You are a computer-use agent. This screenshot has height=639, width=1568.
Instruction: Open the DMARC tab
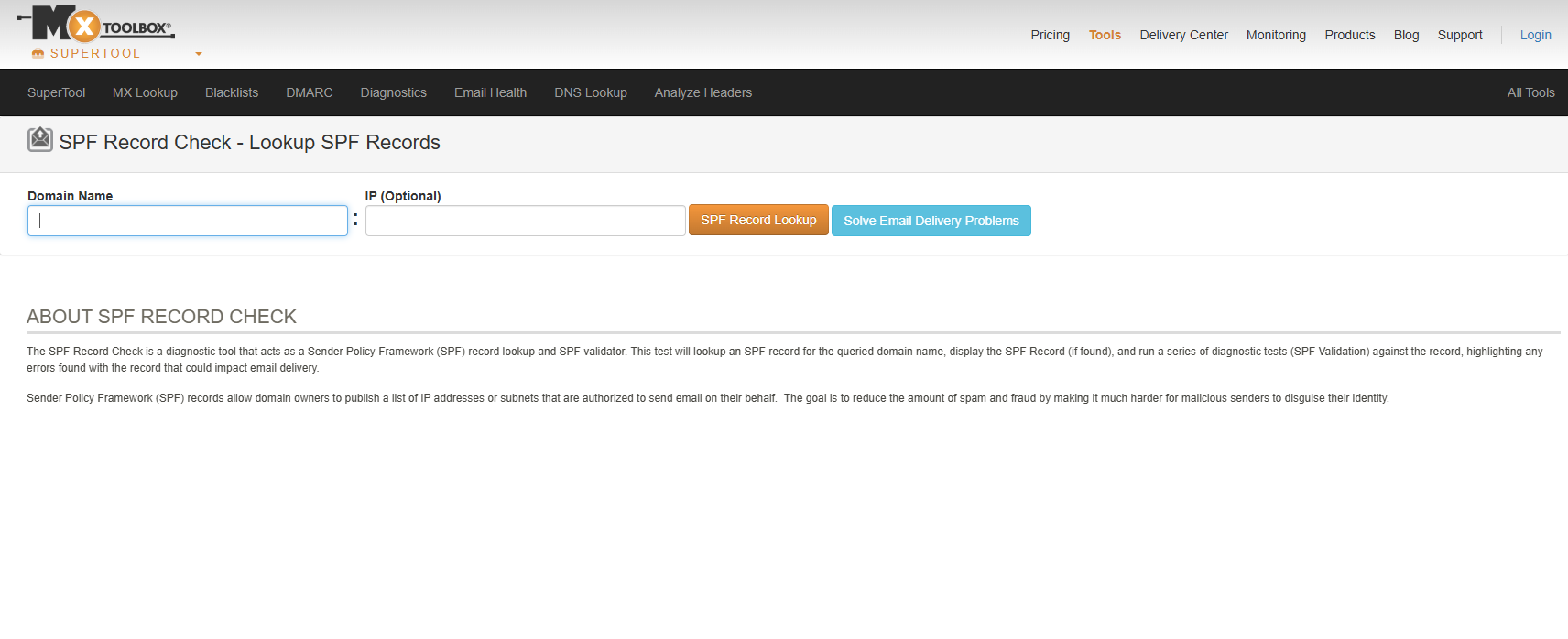[x=310, y=92]
